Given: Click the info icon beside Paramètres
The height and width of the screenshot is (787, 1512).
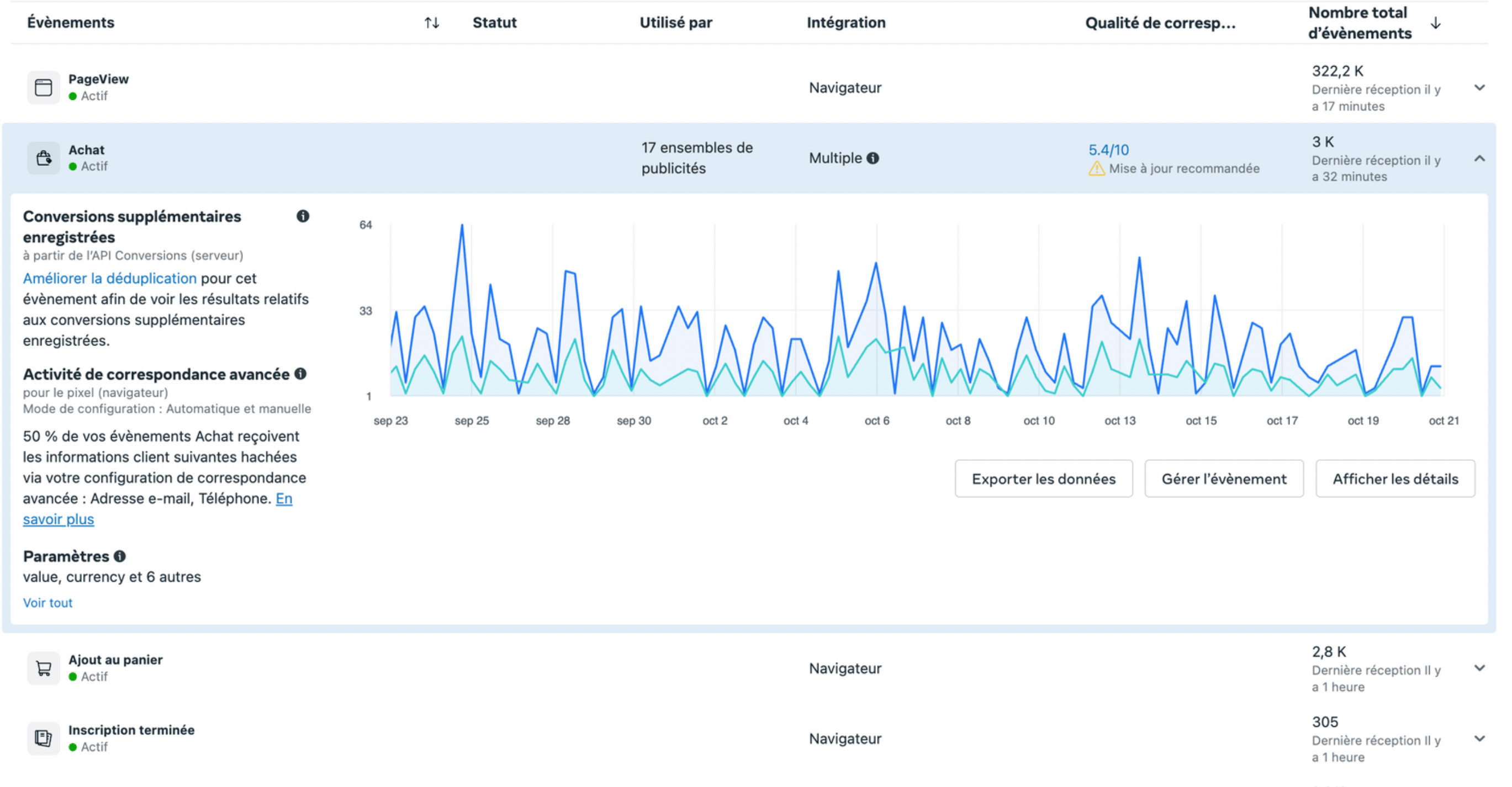Looking at the screenshot, I should point(120,556).
